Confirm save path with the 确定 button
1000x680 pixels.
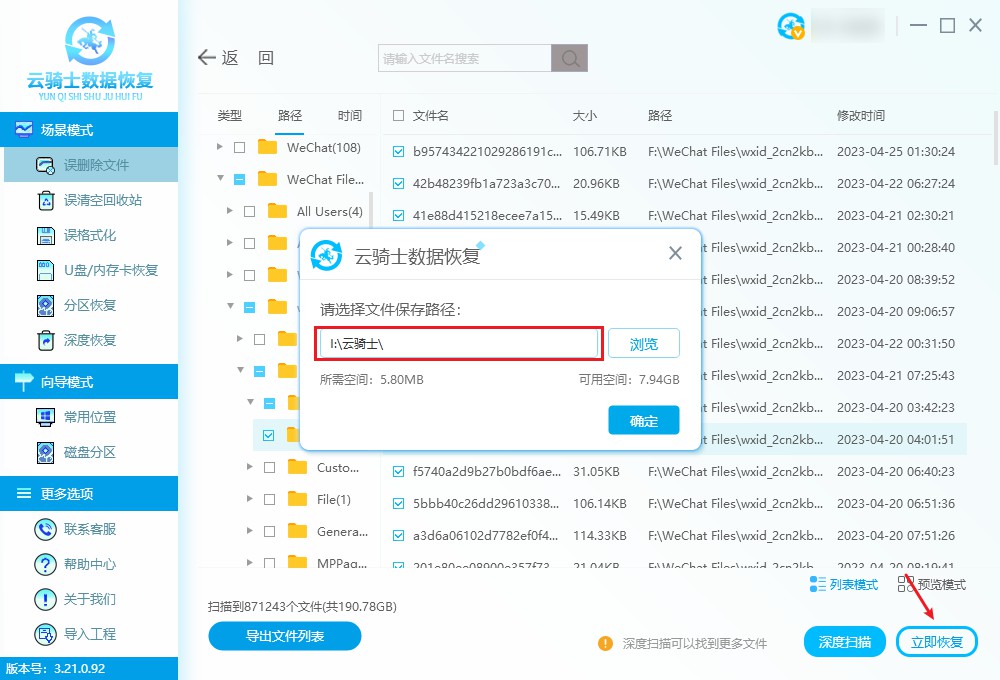643,420
